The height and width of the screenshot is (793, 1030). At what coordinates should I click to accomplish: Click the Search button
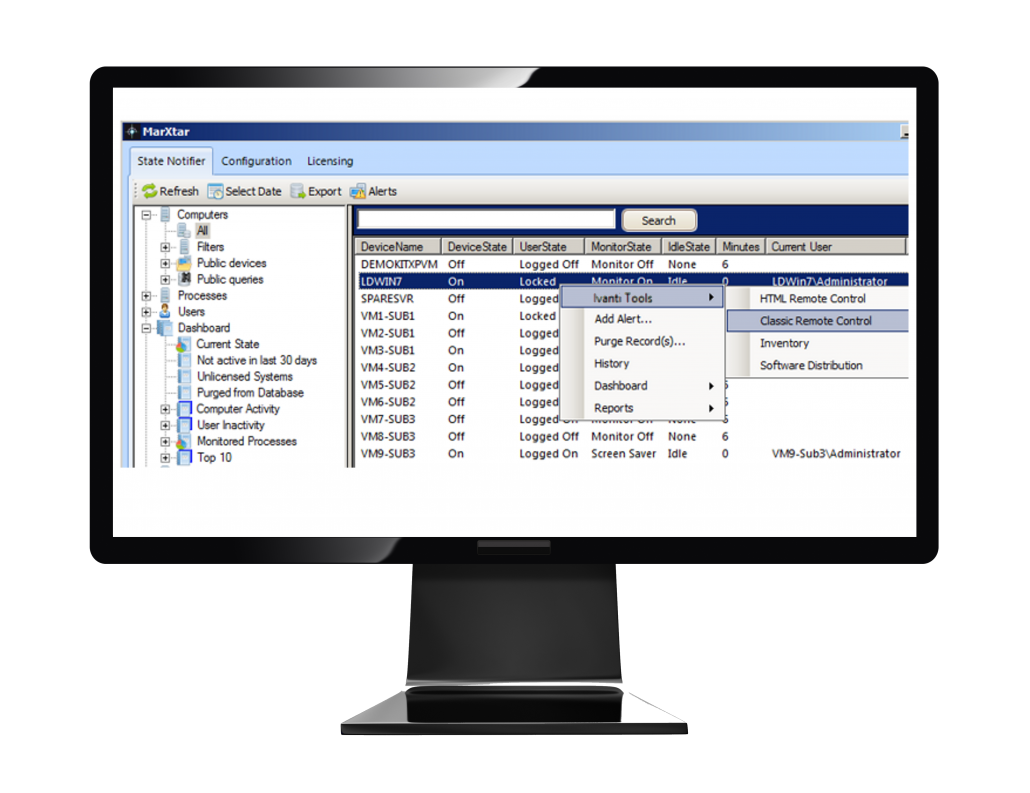point(658,220)
